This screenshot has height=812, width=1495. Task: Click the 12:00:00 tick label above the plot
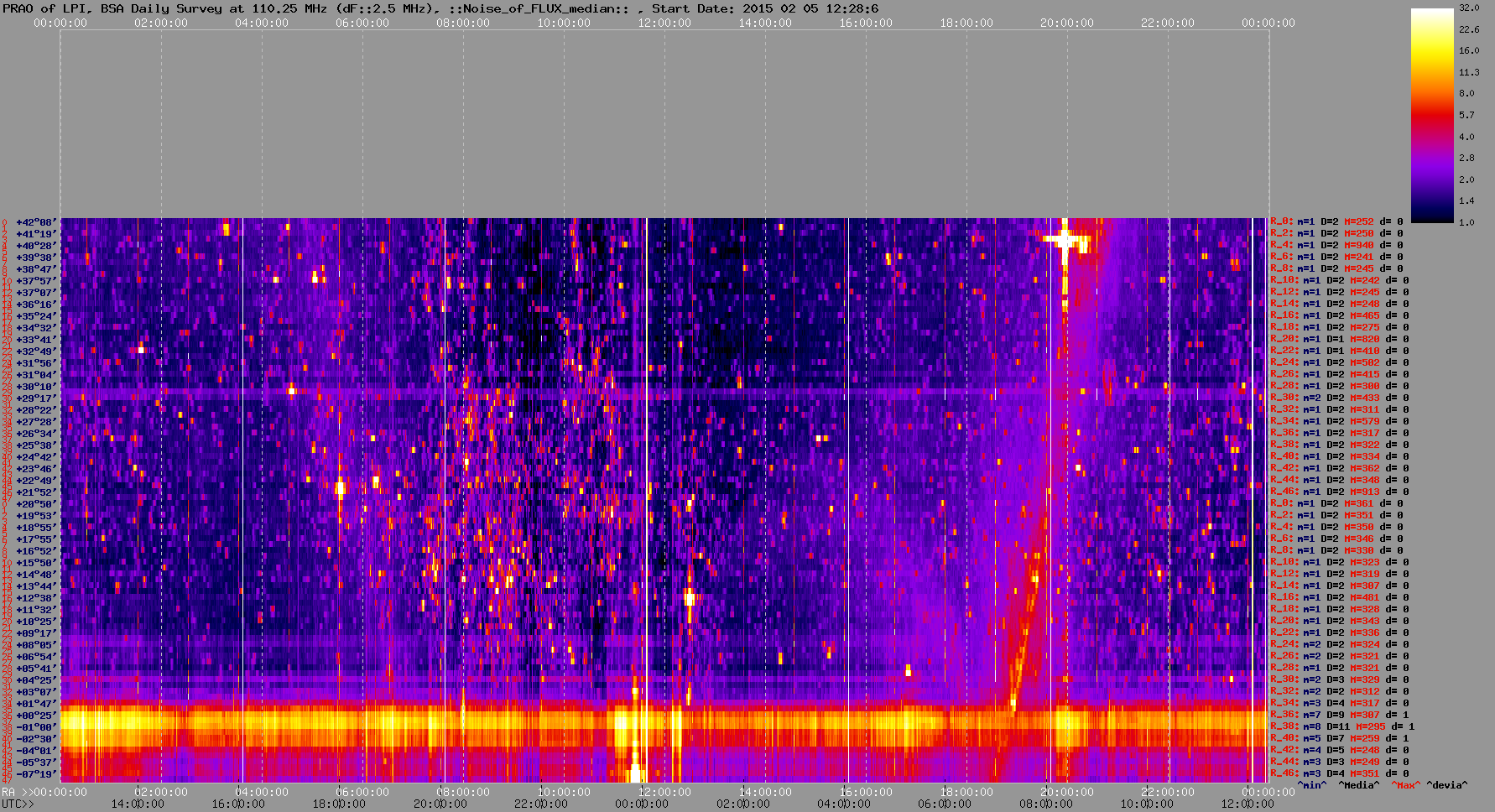click(x=664, y=23)
